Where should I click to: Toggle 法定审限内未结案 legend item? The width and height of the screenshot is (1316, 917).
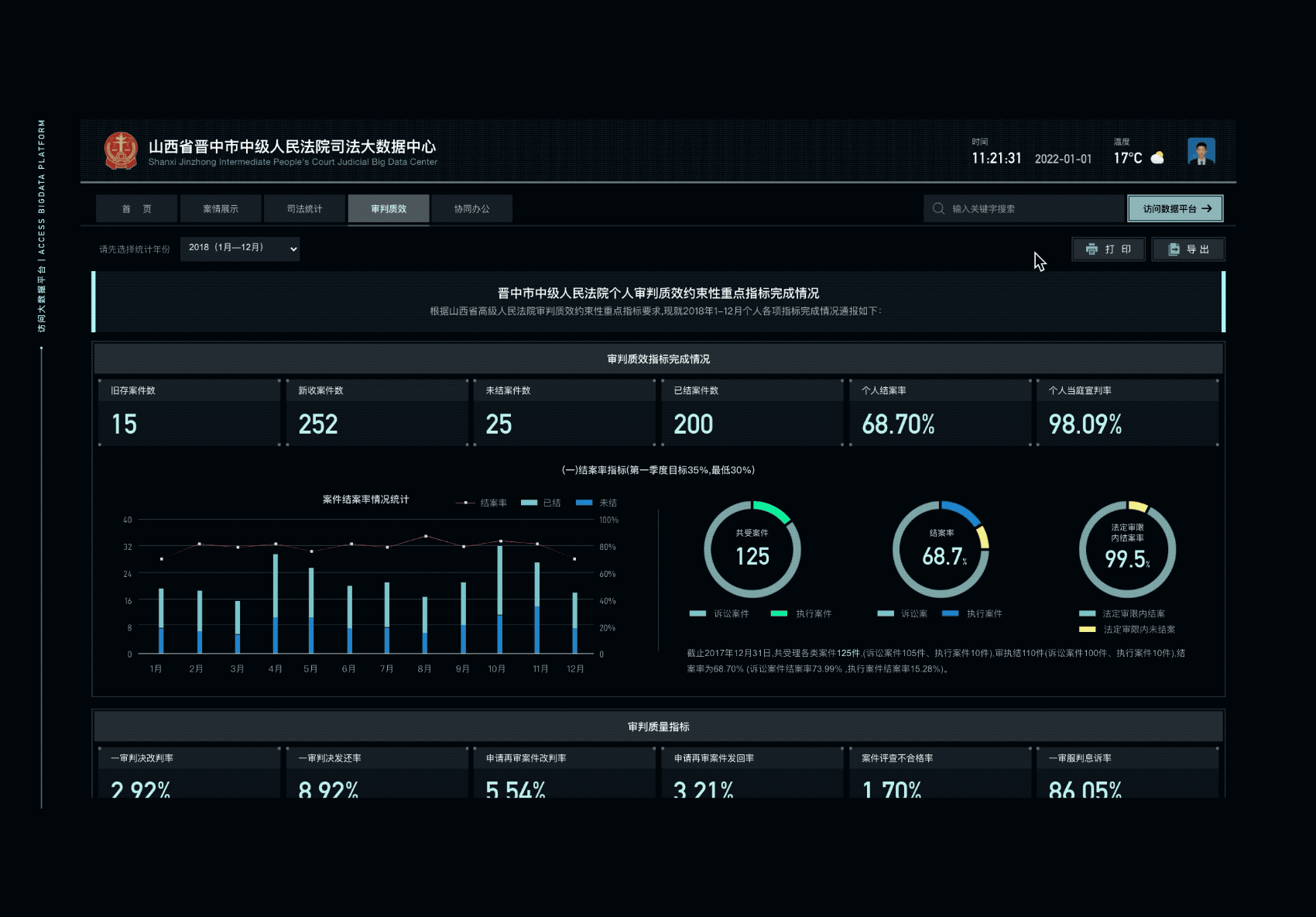coord(1127,630)
